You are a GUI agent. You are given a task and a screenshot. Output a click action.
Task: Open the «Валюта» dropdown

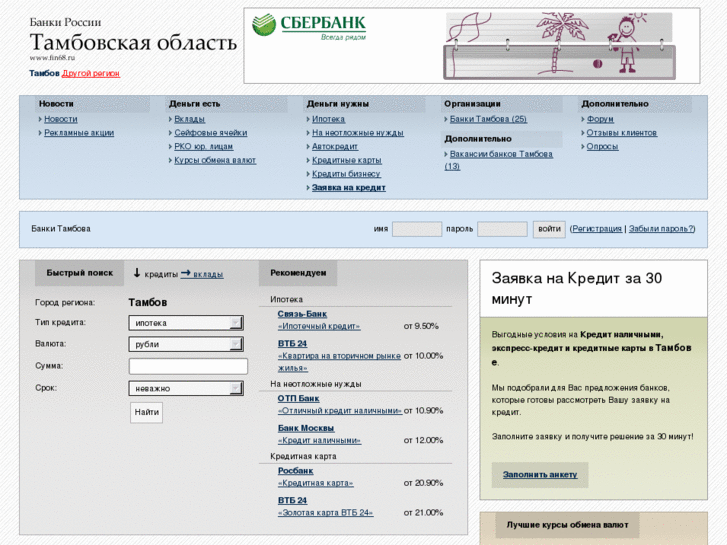pos(186,344)
